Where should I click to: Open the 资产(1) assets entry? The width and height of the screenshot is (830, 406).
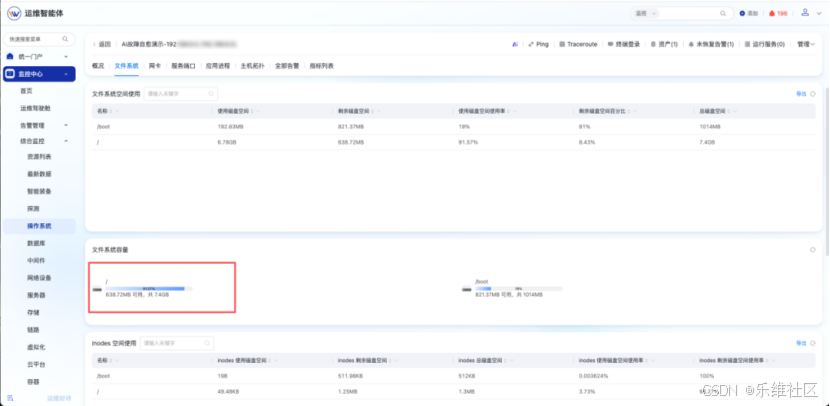point(664,44)
